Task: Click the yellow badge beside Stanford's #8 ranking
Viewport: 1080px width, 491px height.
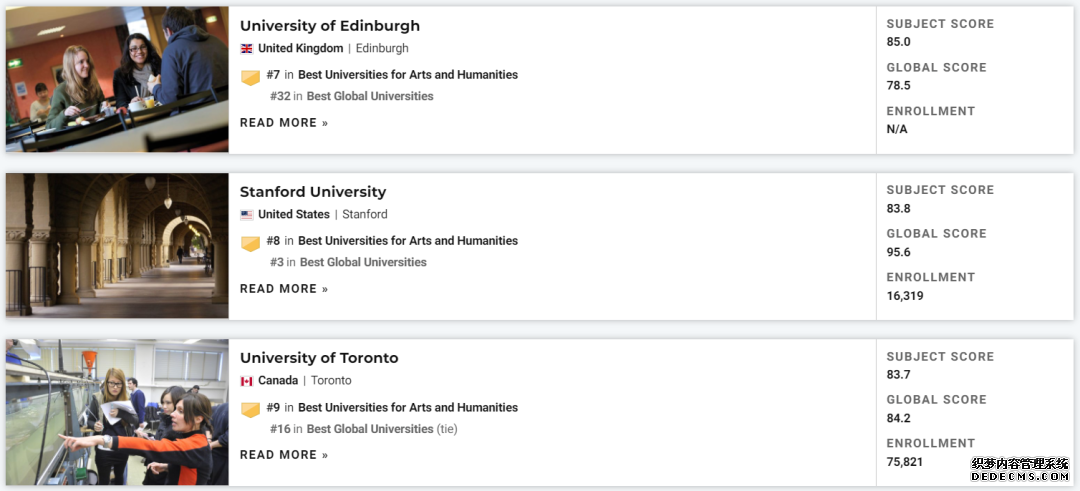Action: [251, 243]
